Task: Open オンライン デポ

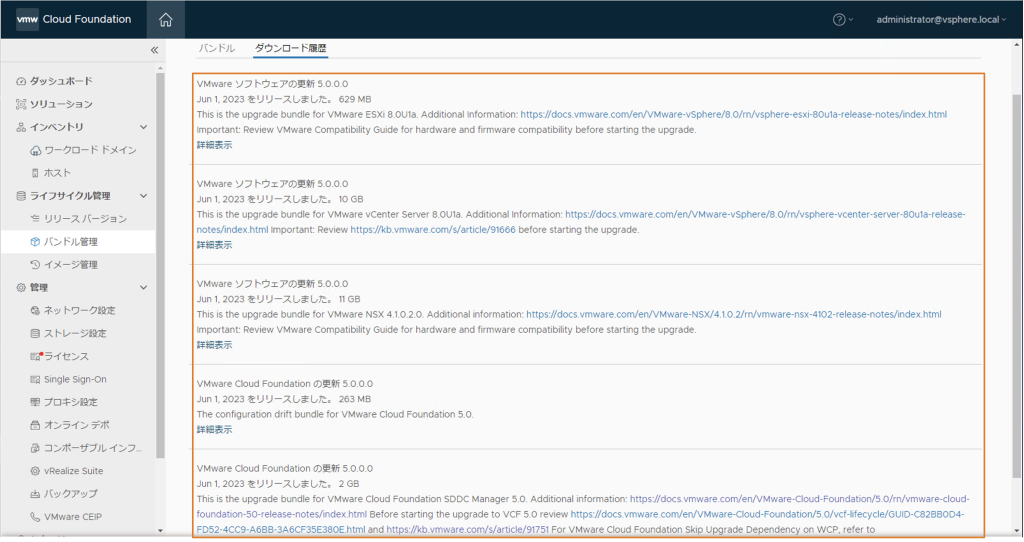Action: (x=77, y=425)
